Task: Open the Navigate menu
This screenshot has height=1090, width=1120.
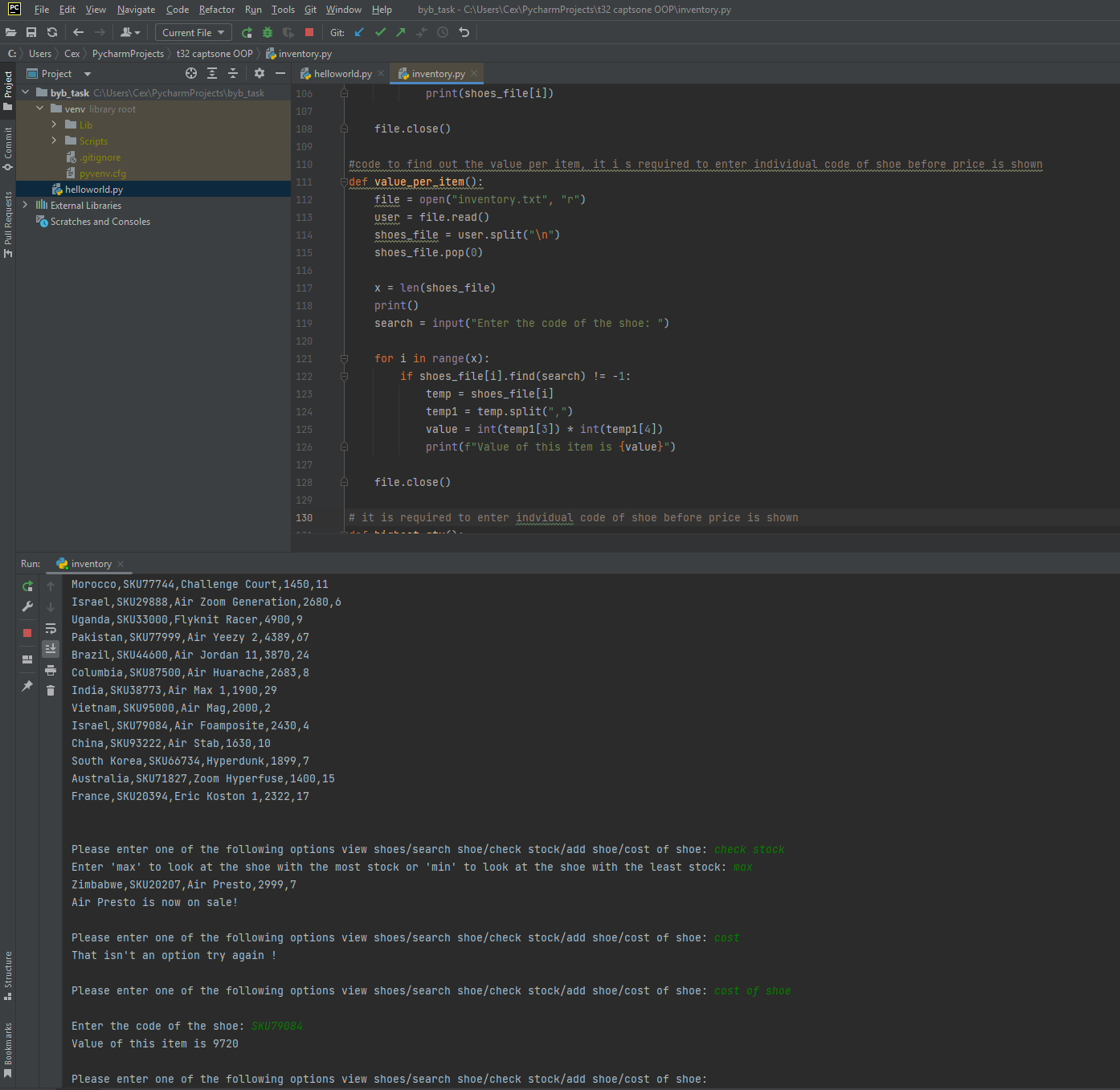Action: [x=136, y=10]
